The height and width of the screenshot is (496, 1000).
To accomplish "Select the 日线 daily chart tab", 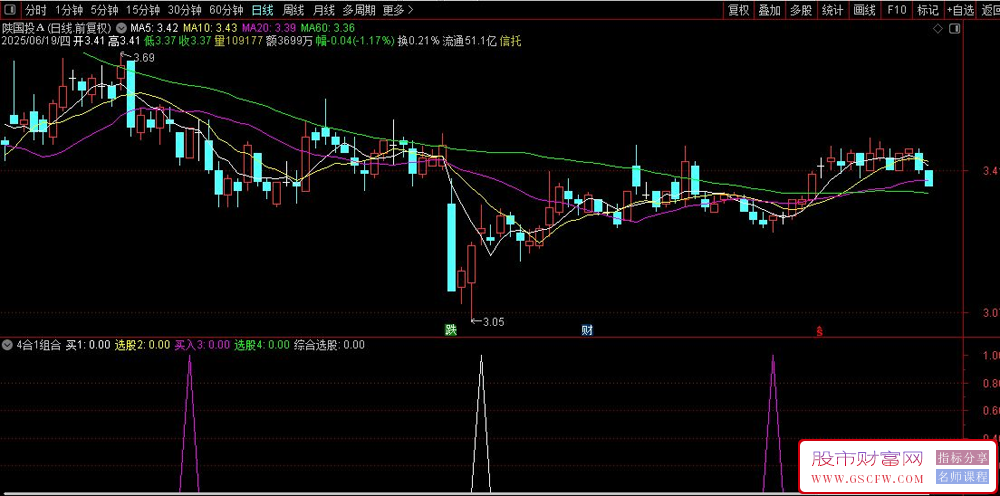I will click(x=262, y=10).
